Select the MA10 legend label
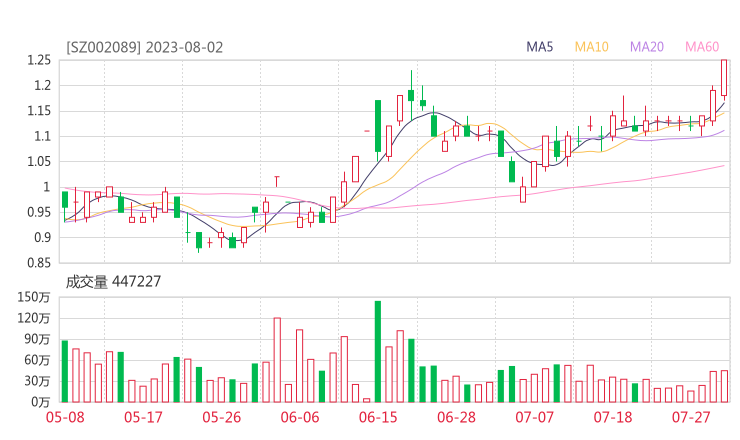The image size is (740, 440). point(591,47)
